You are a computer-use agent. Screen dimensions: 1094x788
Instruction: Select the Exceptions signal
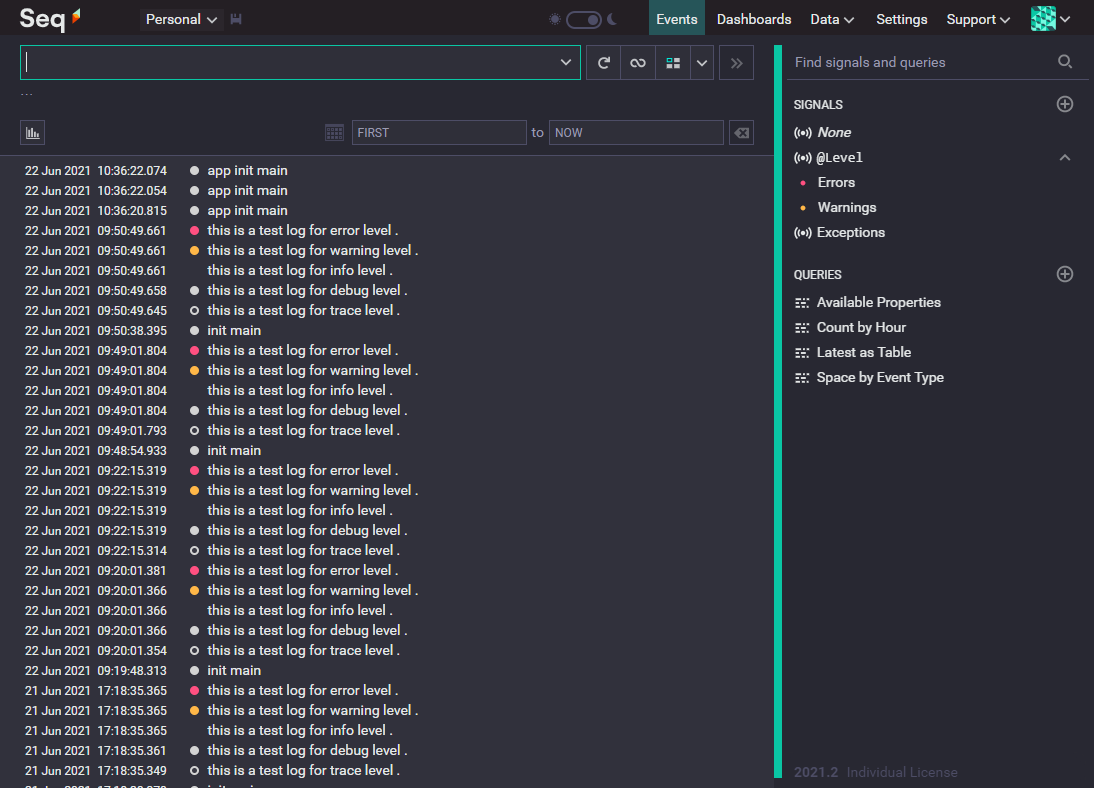pyautogui.click(x=851, y=232)
